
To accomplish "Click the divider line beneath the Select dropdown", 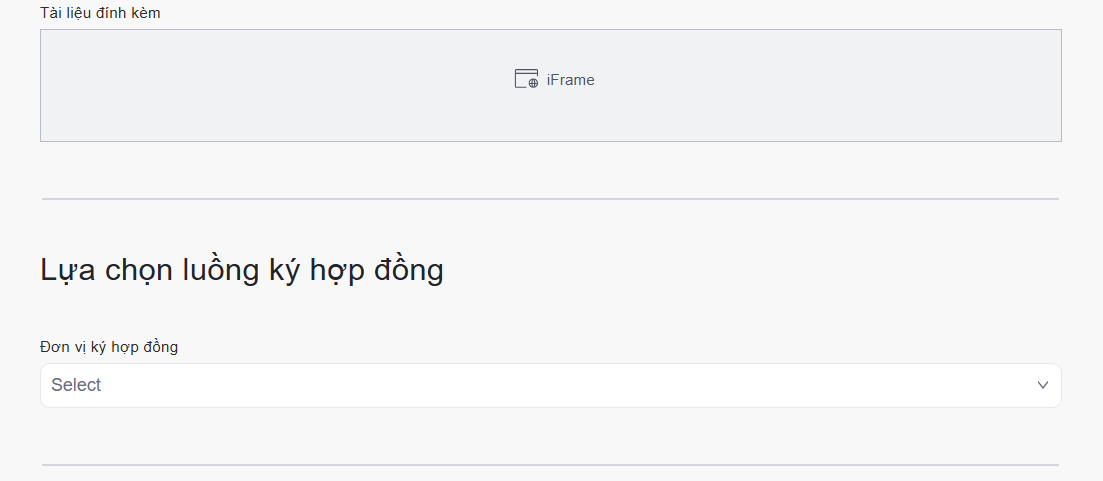I will (x=550, y=465).
